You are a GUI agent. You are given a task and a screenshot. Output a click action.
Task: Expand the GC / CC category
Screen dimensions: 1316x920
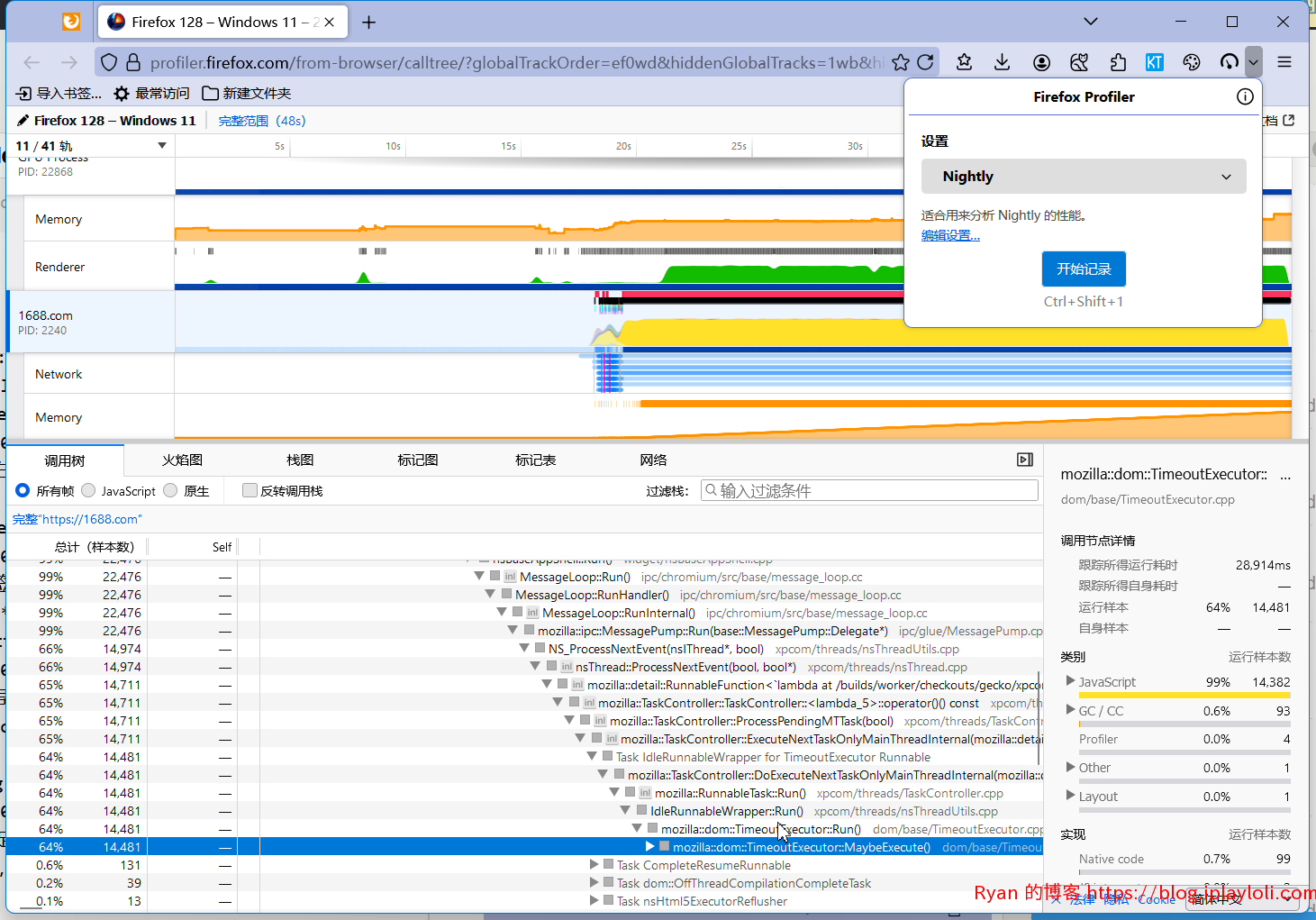(x=1070, y=710)
